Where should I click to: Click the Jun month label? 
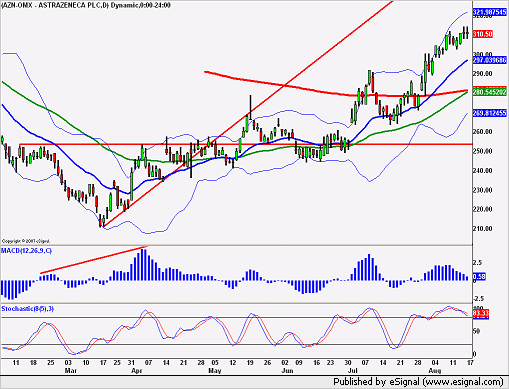point(287,371)
